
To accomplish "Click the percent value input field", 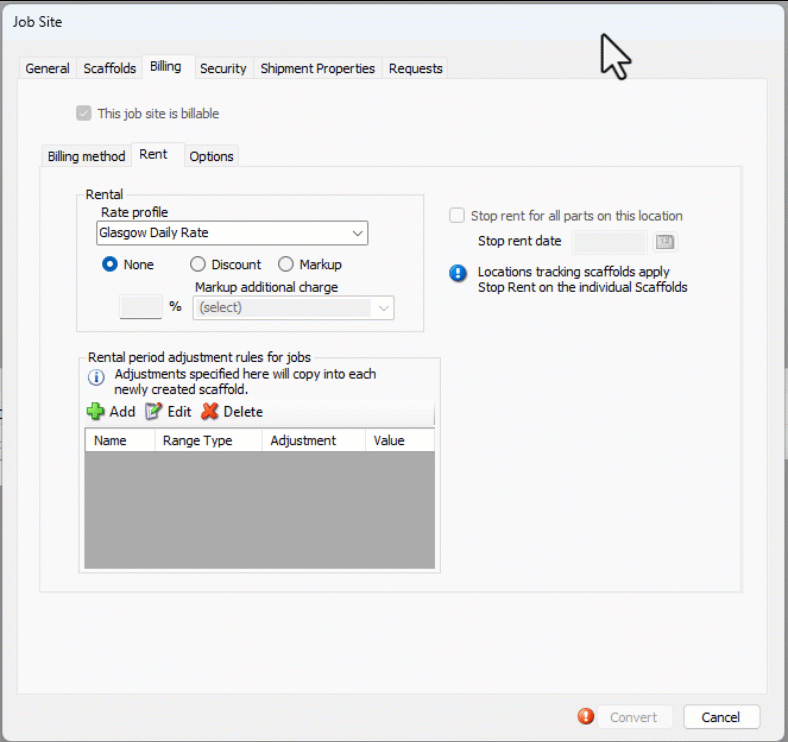I will [x=140, y=307].
